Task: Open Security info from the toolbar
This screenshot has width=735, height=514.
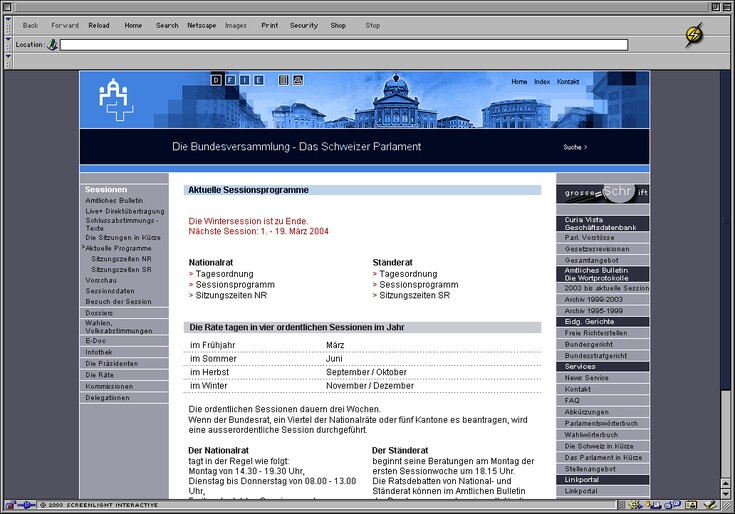Action: [x=304, y=25]
